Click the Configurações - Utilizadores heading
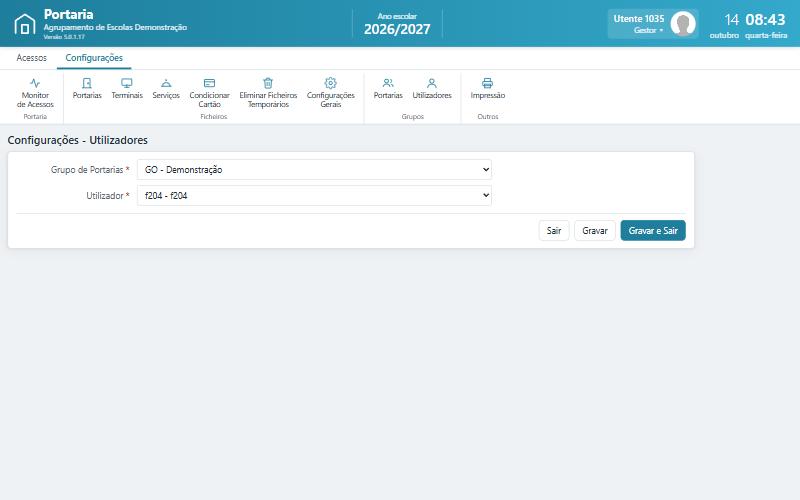This screenshot has width=800, height=500. (78, 140)
